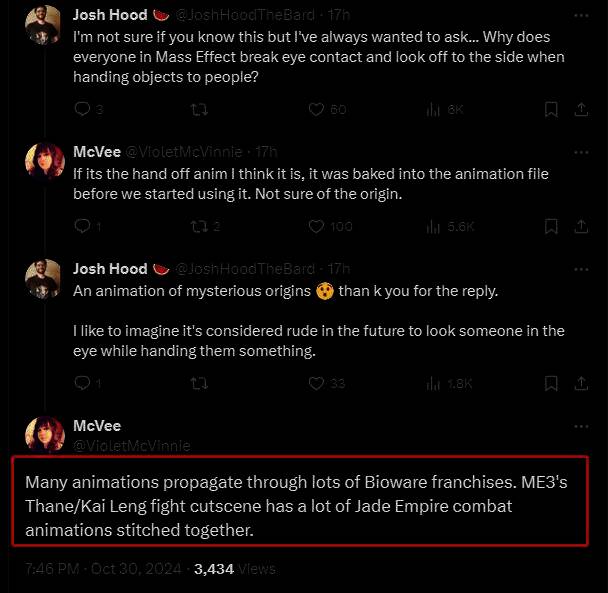Reply to Josh Hood's first tweet
The height and width of the screenshot is (593, 608).
(x=82, y=110)
